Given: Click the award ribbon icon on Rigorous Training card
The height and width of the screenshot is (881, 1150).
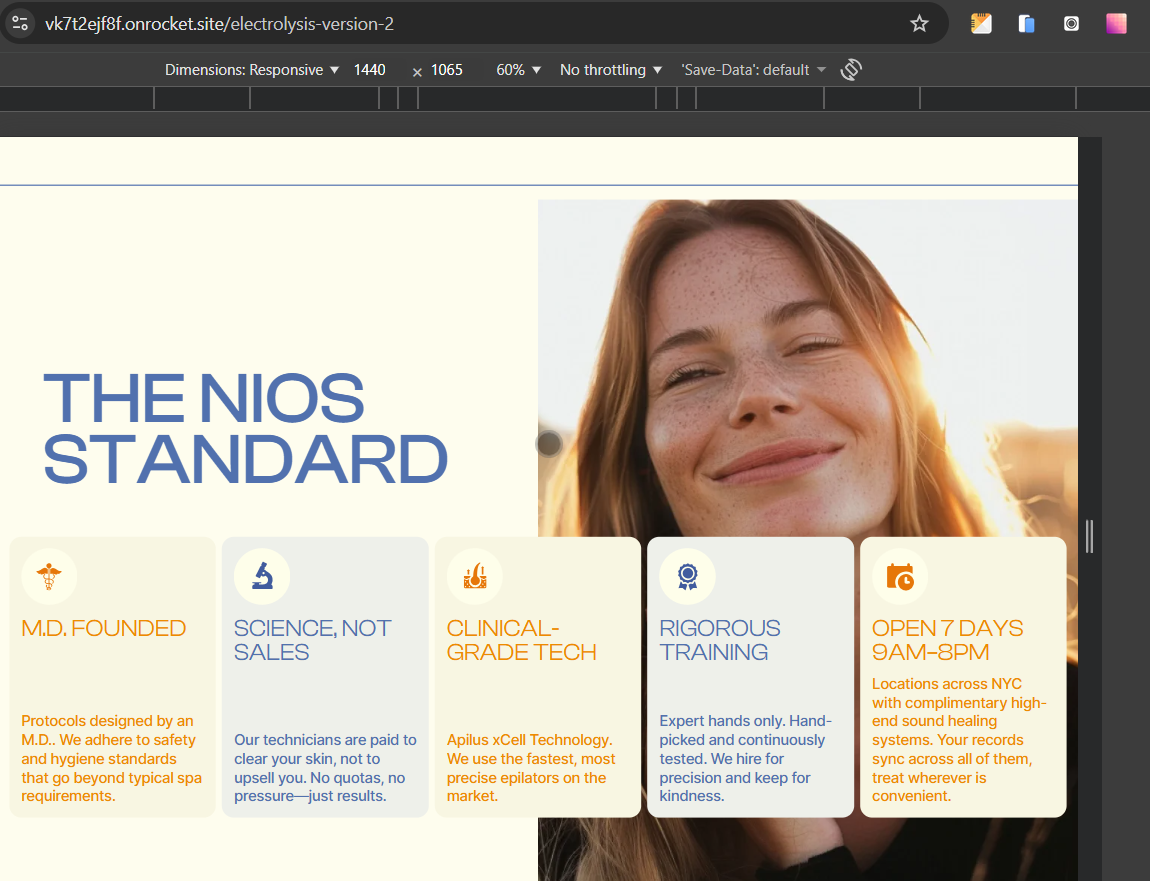Looking at the screenshot, I should click(687, 577).
